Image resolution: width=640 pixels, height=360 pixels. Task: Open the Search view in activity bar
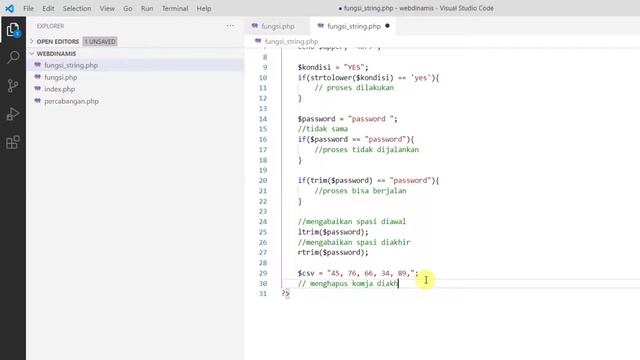[x=13, y=58]
